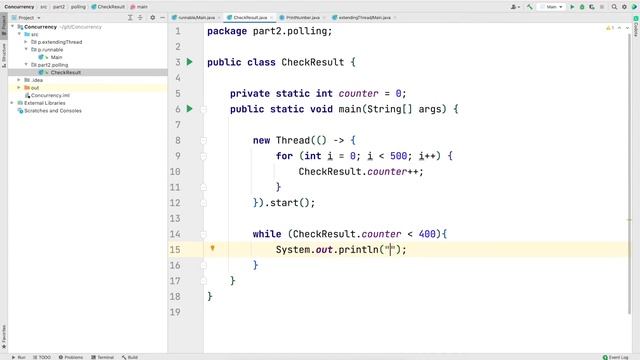Viewport: 640px width, 360px height.
Task: Go to the next highlighted error arrow
Action: (627, 28)
